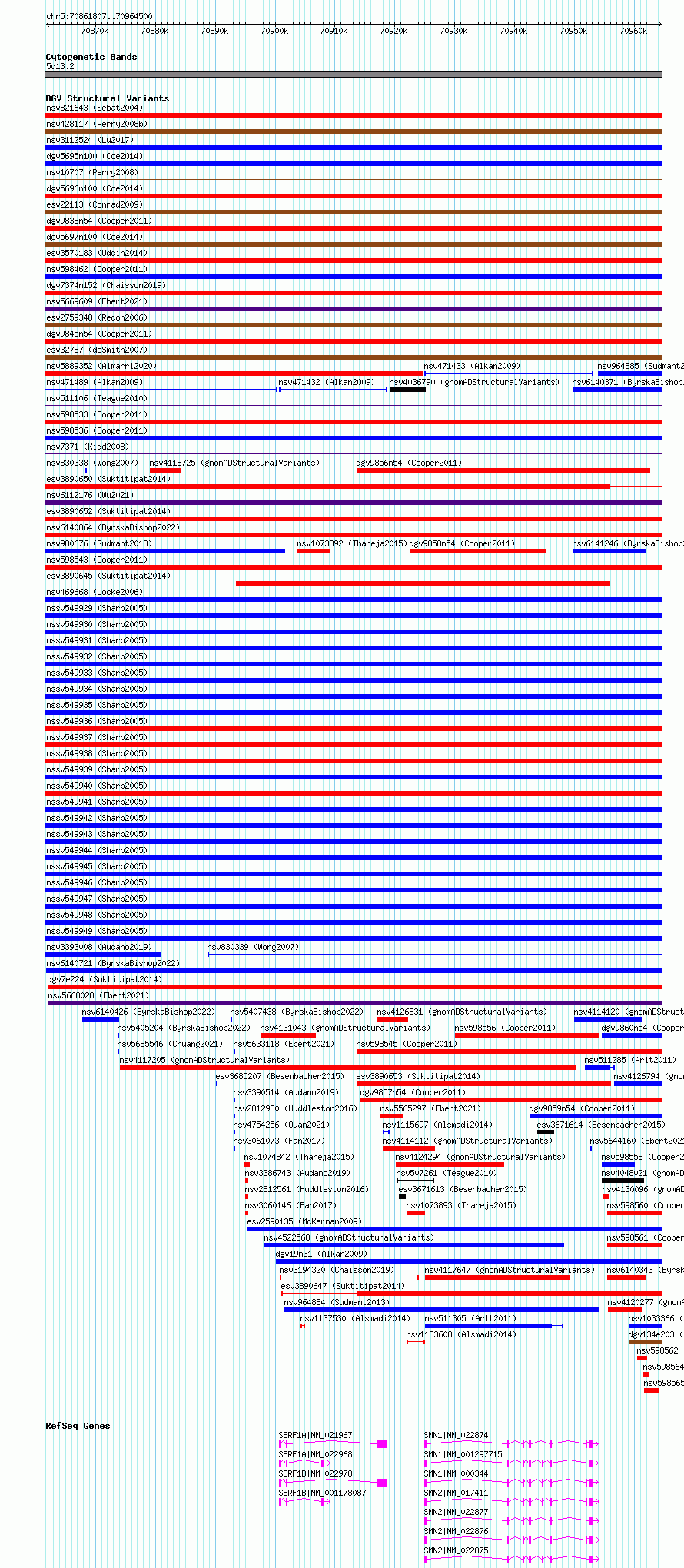The image size is (684, 1568).
Task: Click nsv3393008 (Audano2019) label
Action: pyautogui.click(x=99, y=947)
